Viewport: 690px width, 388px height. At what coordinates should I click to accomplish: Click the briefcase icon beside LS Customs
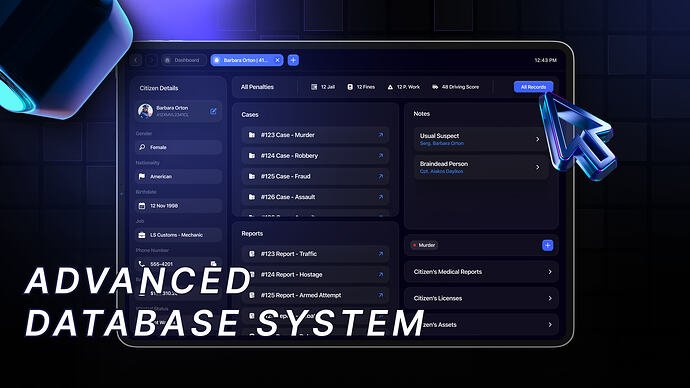142,235
